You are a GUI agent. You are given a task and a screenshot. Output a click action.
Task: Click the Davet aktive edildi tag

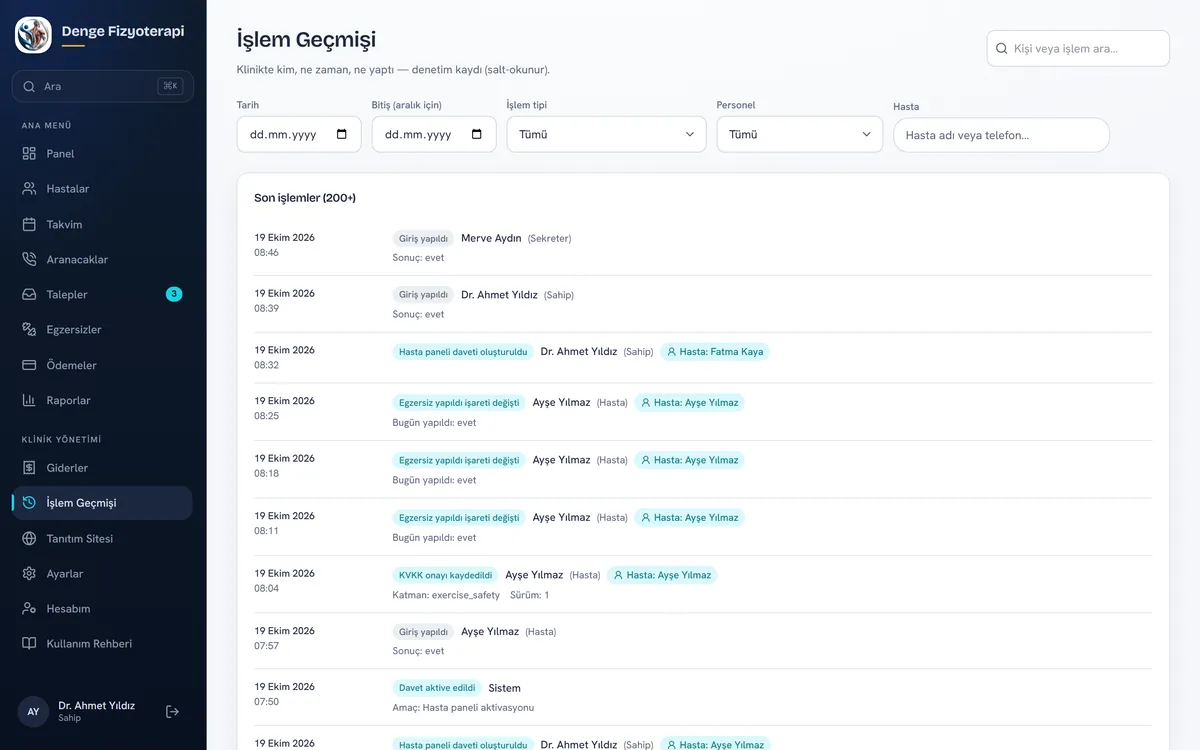437,688
